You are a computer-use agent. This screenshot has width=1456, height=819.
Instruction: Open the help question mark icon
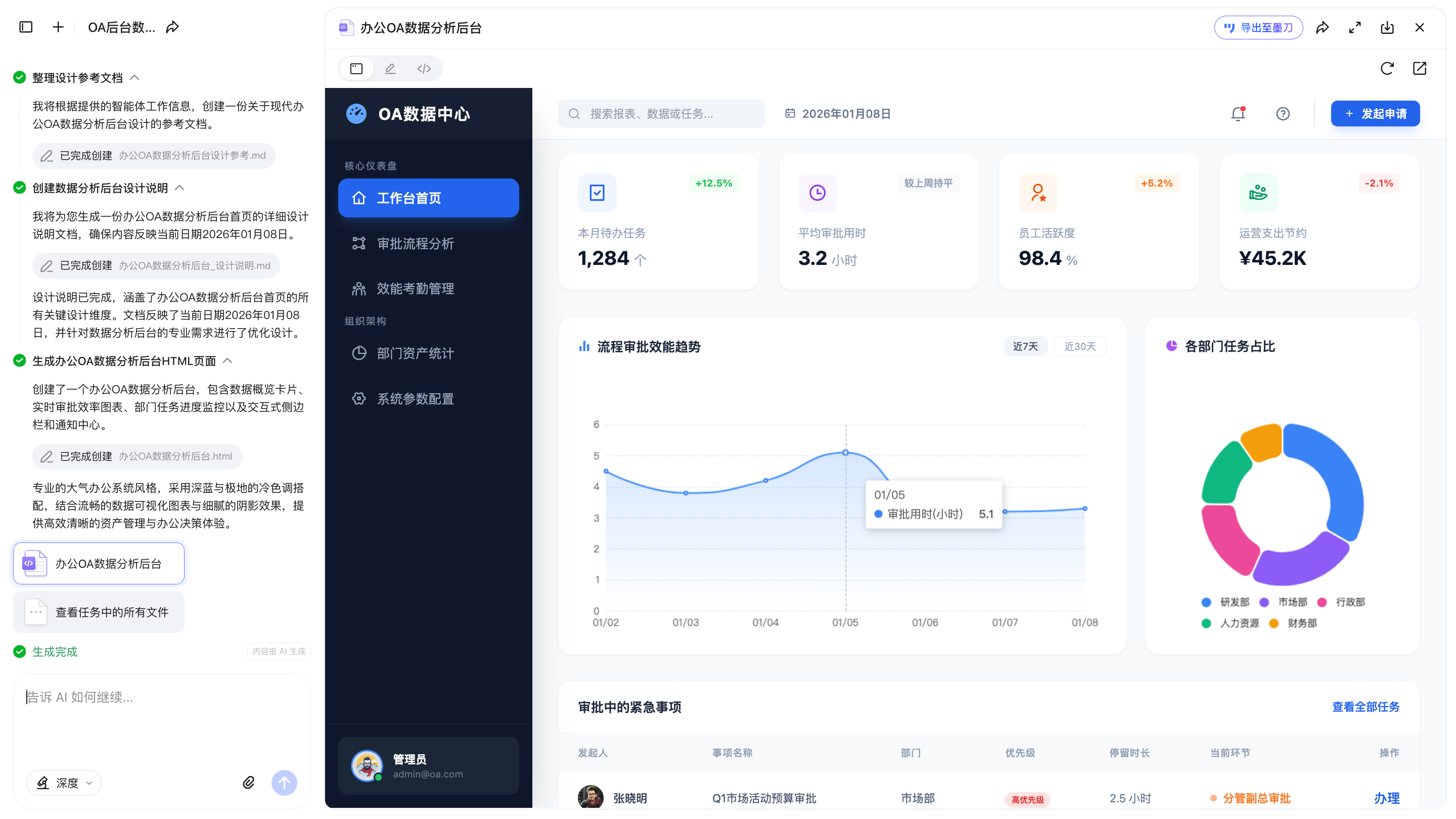pyautogui.click(x=1283, y=114)
